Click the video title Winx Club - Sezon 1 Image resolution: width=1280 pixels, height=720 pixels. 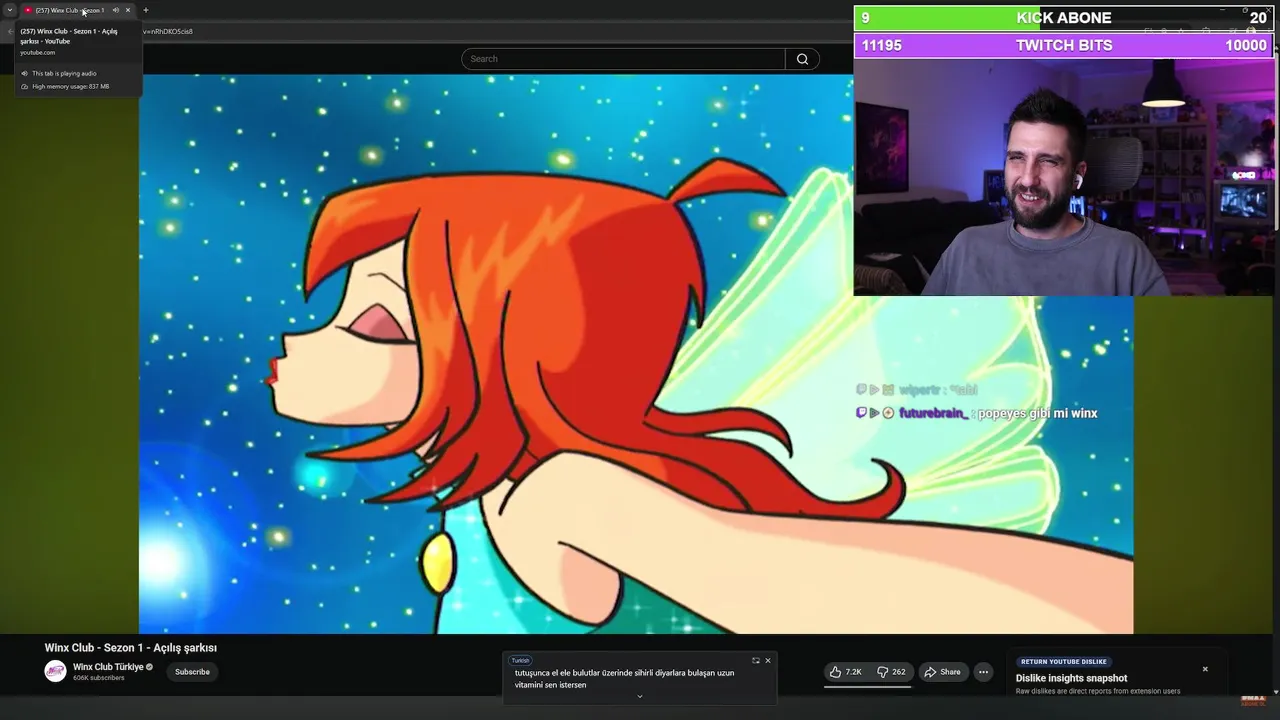[x=130, y=648]
